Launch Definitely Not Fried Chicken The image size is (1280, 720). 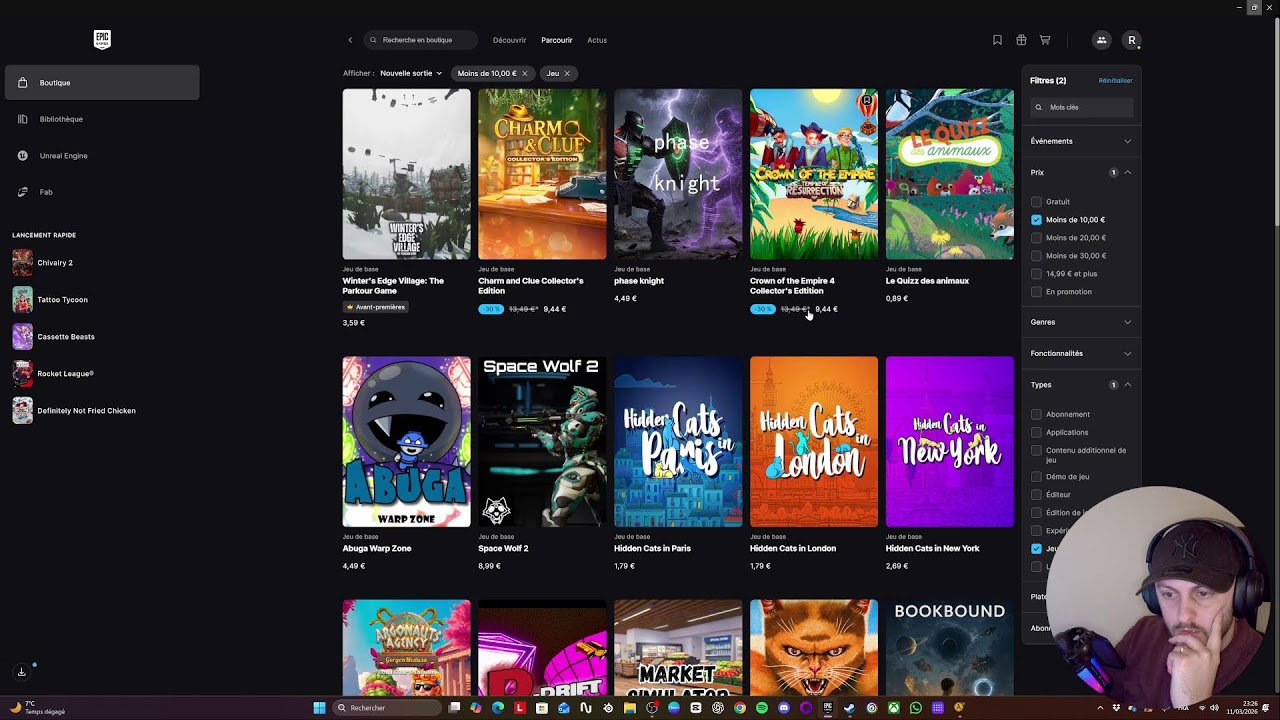click(x=75, y=411)
